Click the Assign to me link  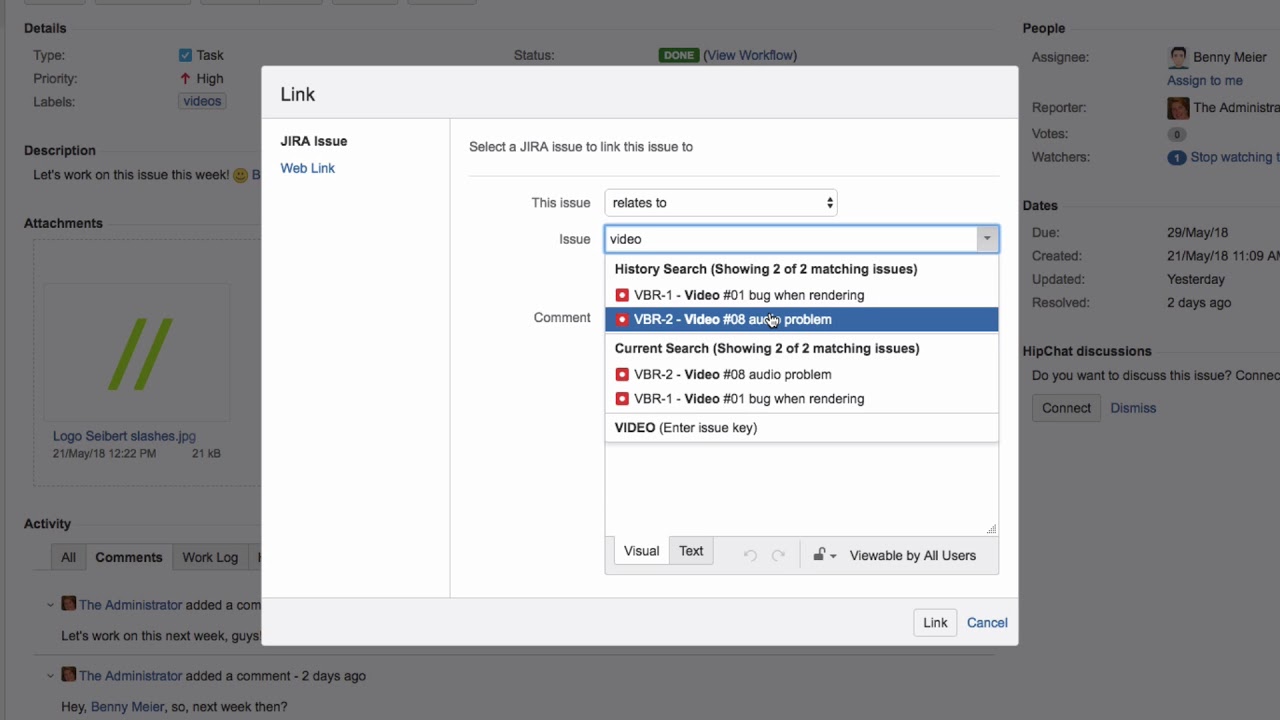click(1204, 80)
